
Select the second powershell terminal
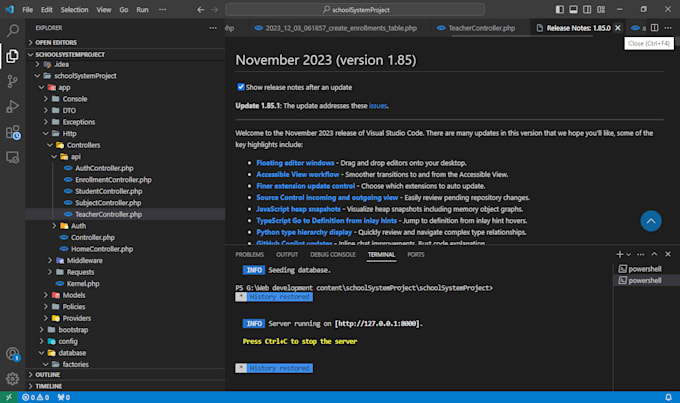tap(646, 281)
